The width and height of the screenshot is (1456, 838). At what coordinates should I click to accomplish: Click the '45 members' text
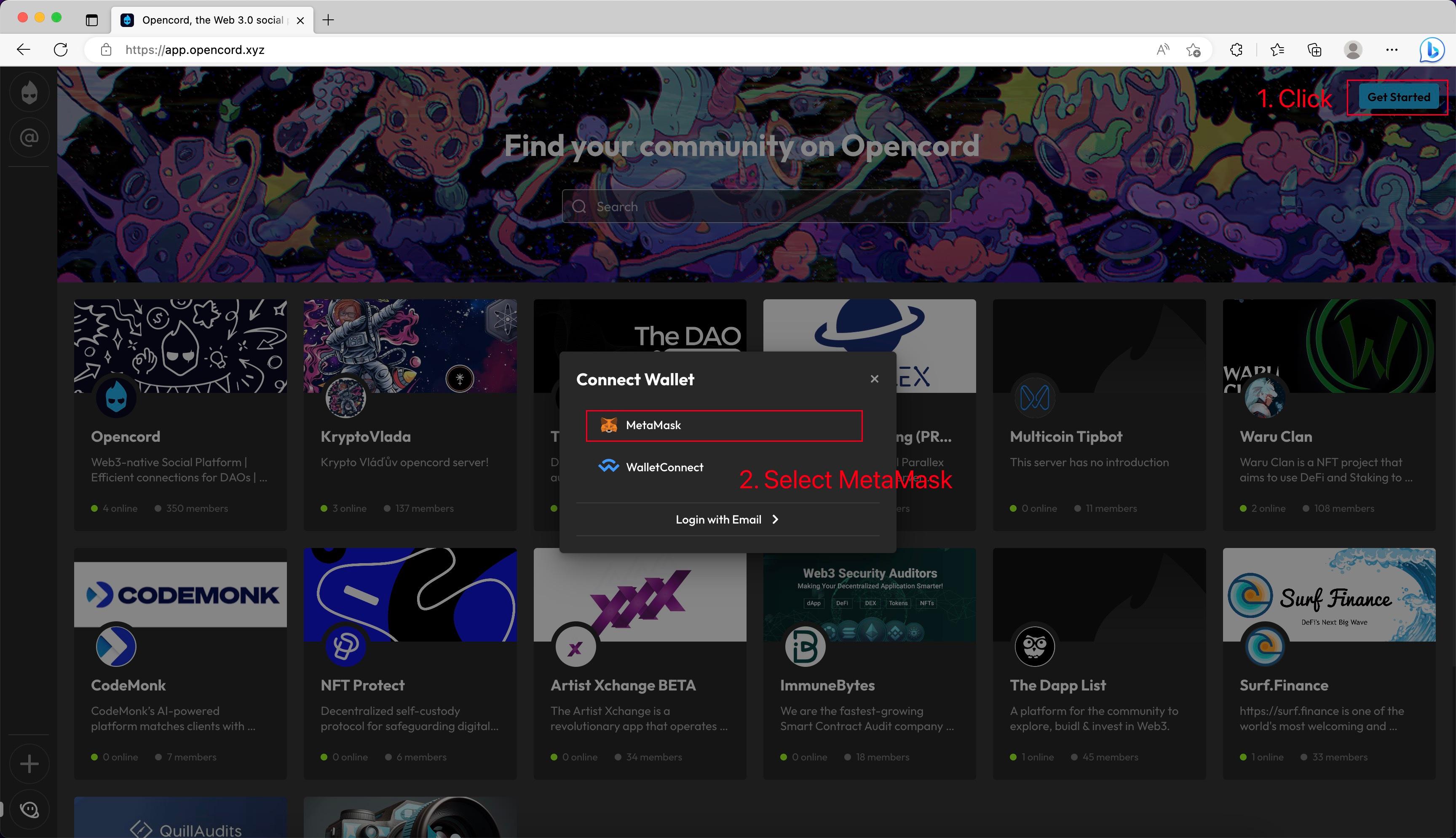pos(1110,757)
